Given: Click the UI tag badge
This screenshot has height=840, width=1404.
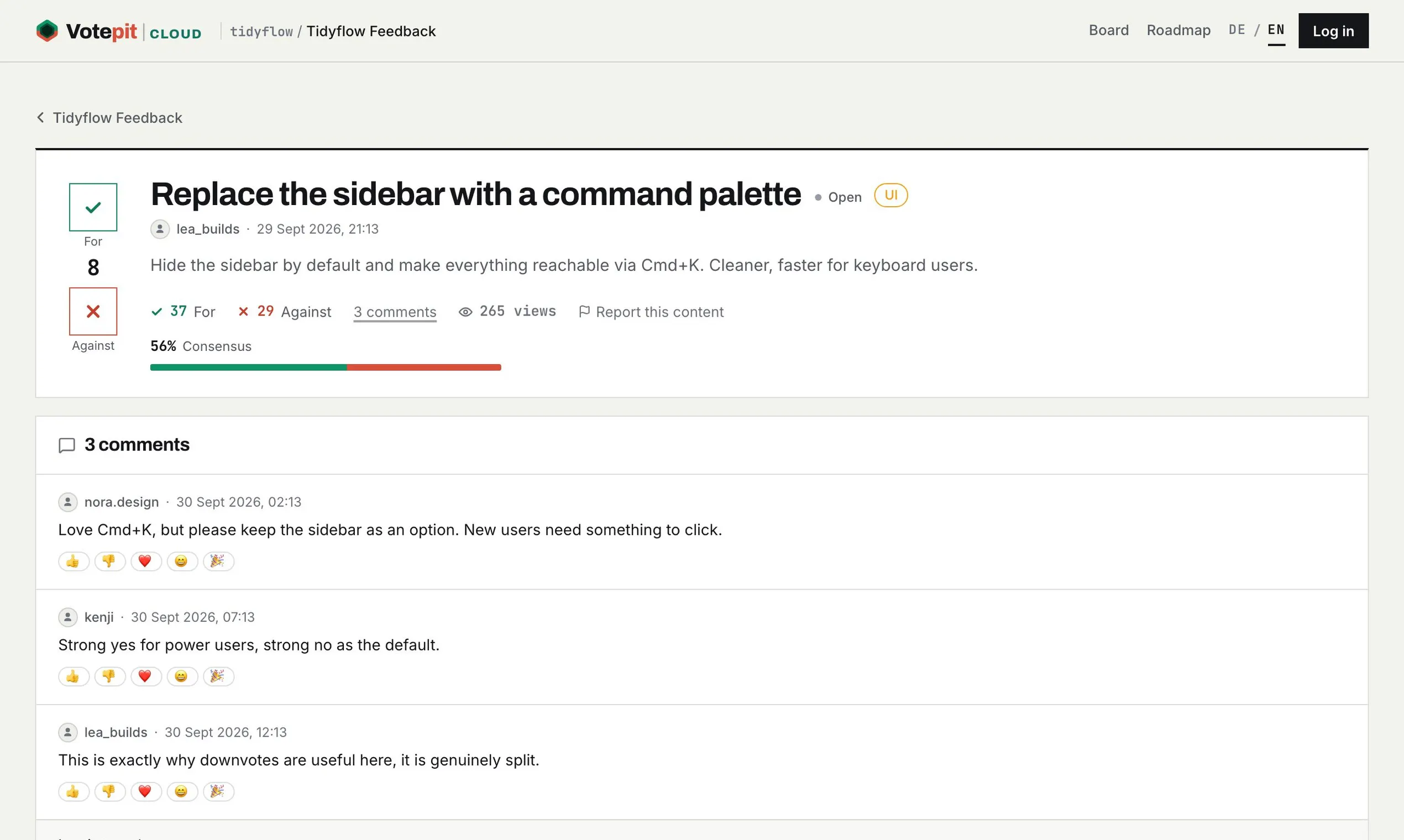Looking at the screenshot, I should tap(890, 195).
